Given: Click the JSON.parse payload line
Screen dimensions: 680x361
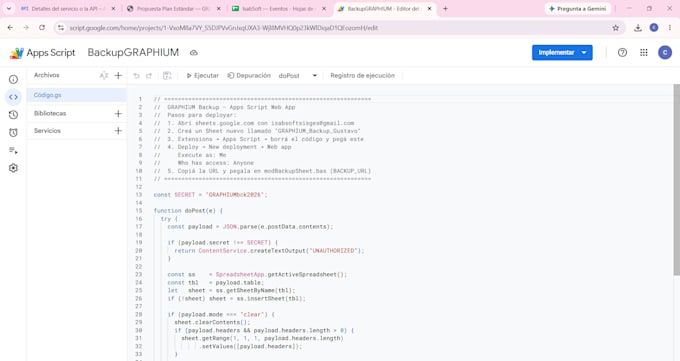Looking at the screenshot, I should (x=250, y=226).
